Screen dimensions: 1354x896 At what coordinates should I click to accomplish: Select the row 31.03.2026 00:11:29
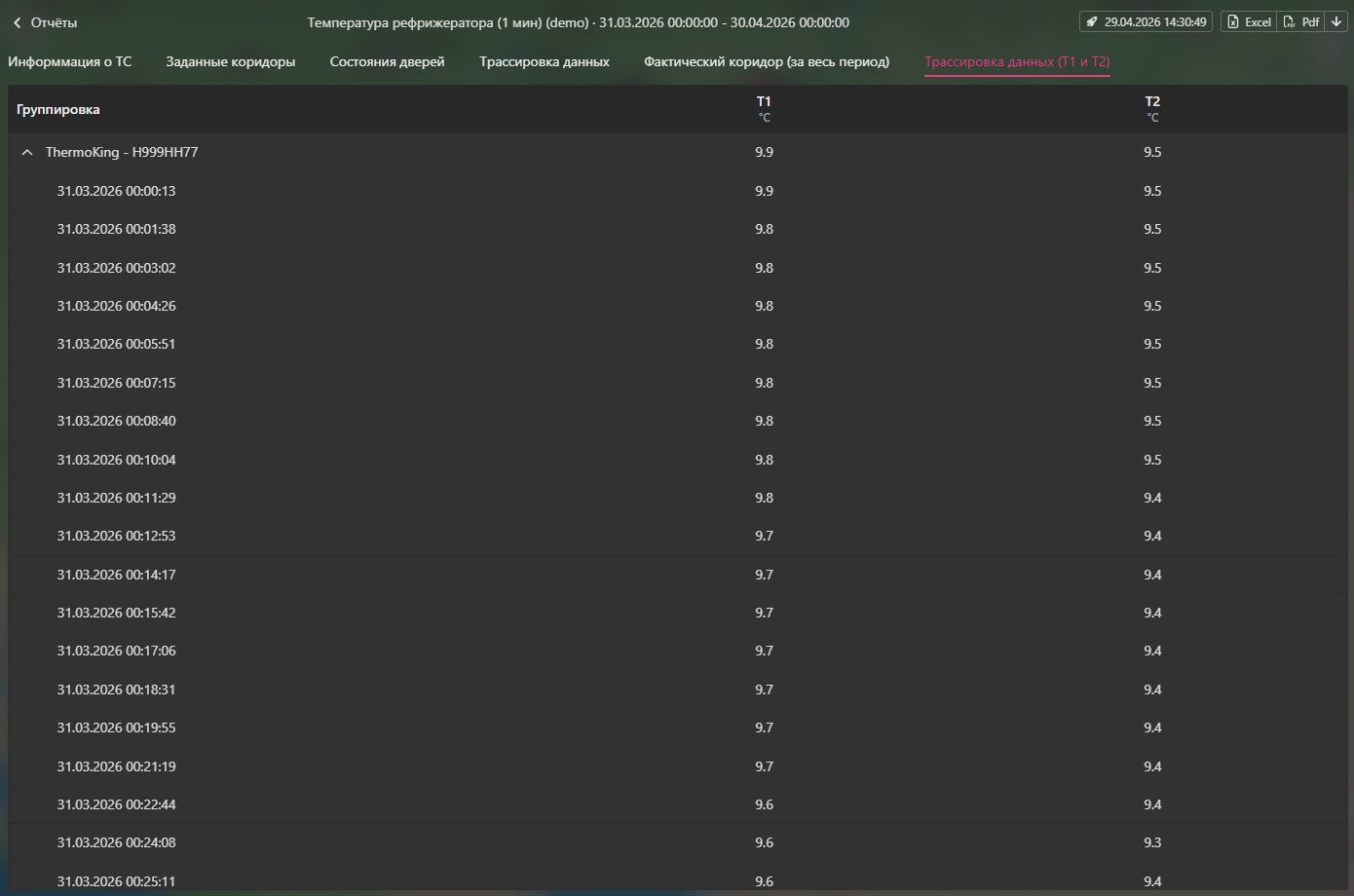coord(116,498)
